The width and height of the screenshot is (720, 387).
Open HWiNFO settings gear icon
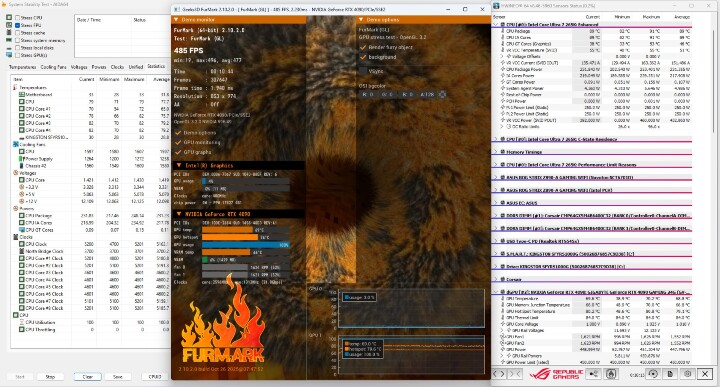pos(687,374)
